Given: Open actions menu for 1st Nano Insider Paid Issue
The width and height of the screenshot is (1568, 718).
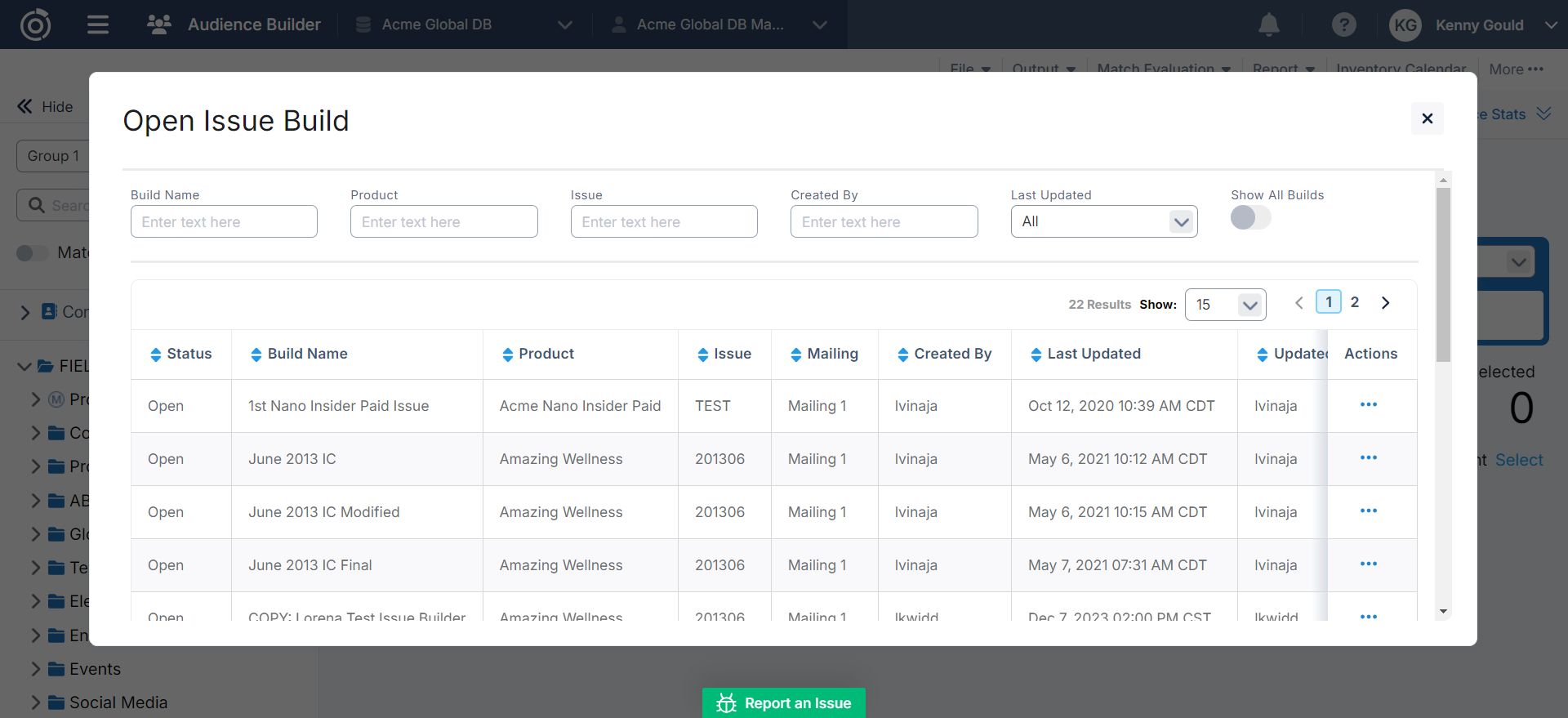Looking at the screenshot, I should point(1369,405).
